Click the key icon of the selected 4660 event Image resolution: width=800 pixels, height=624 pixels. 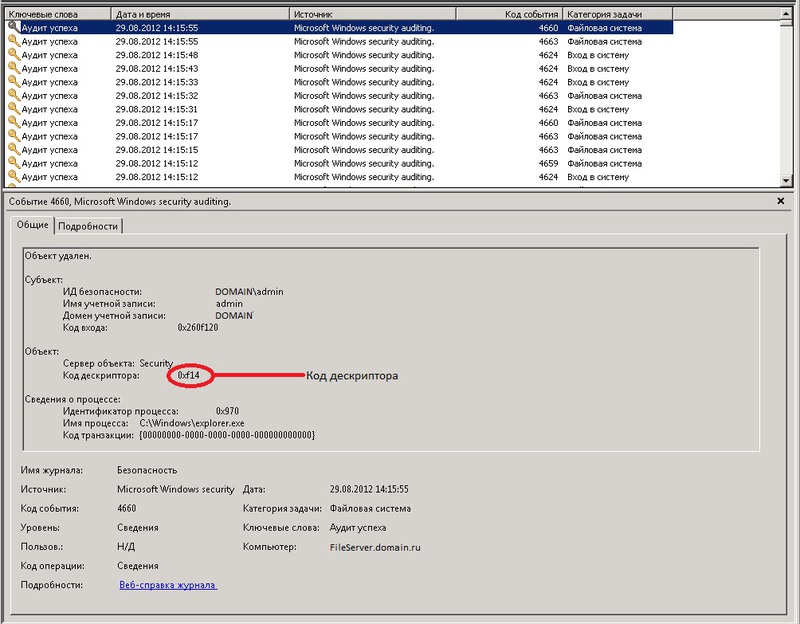point(14,28)
